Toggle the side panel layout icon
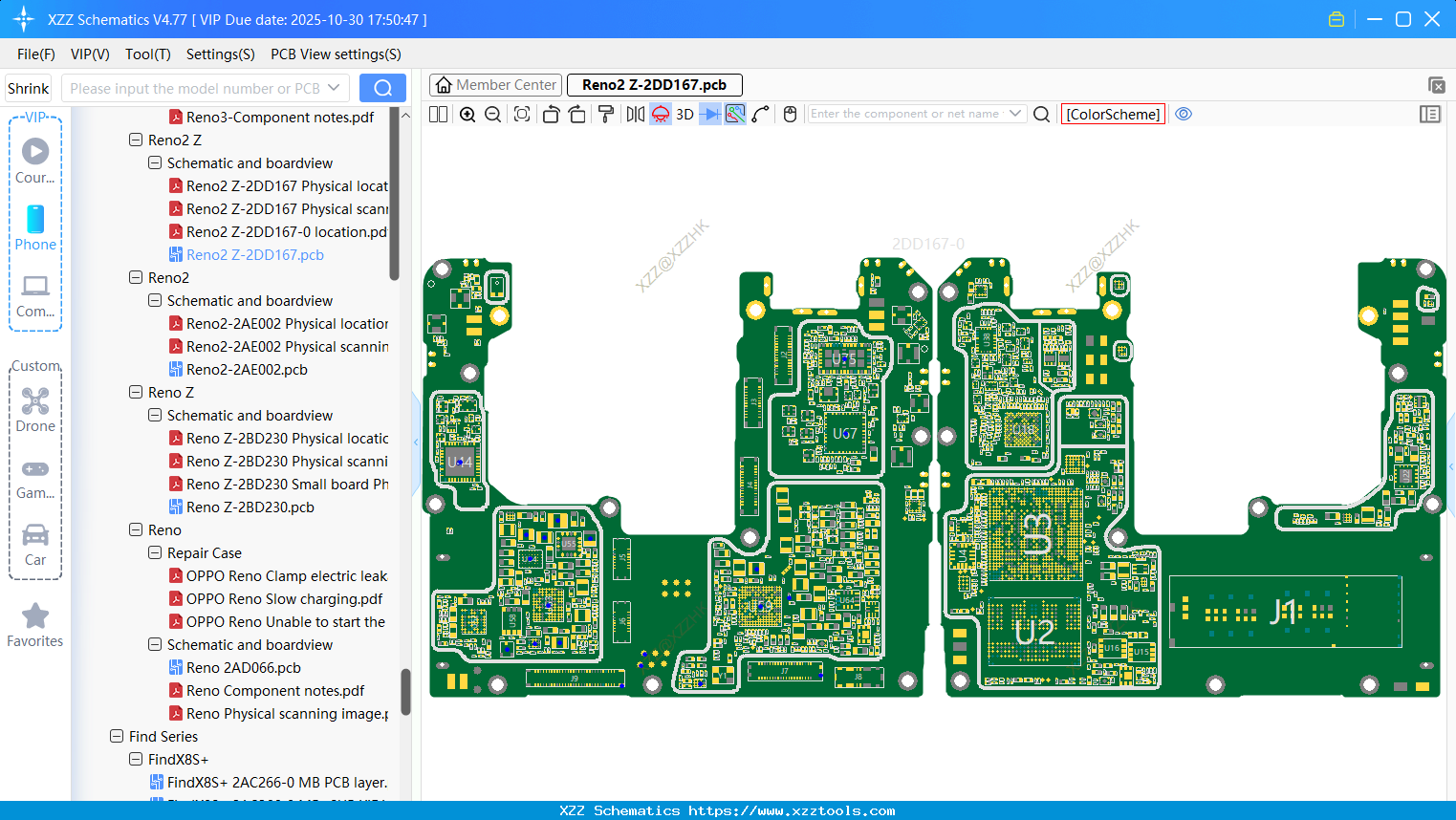Viewport: 1456px width, 820px height. coord(1430,114)
